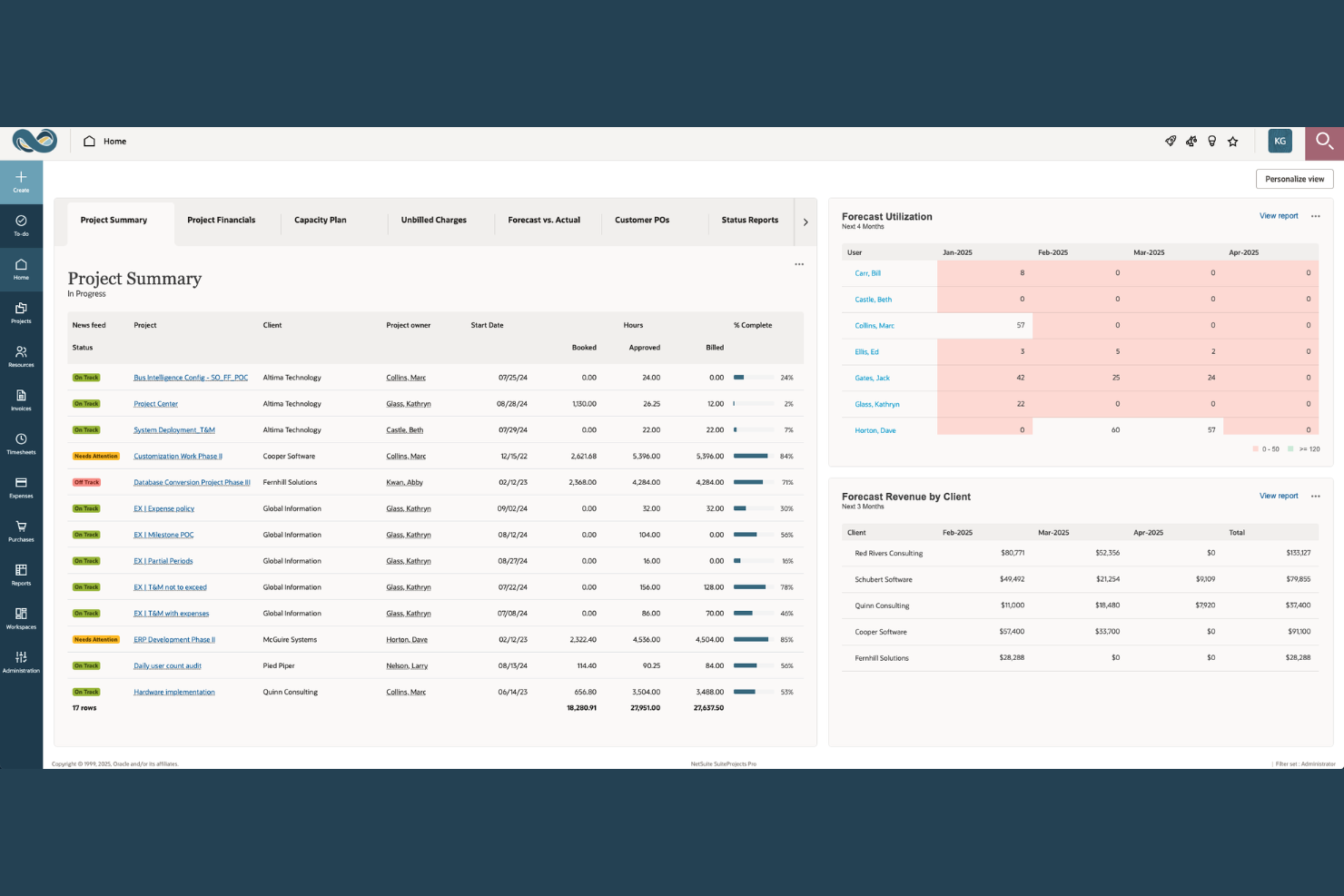Screen dimensions: 1344x896
Task: Click the Home house icon in header
Action: point(89,141)
